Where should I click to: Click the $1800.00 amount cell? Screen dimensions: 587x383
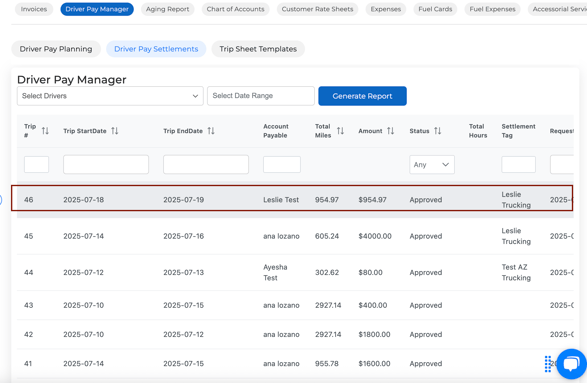[x=374, y=335]
